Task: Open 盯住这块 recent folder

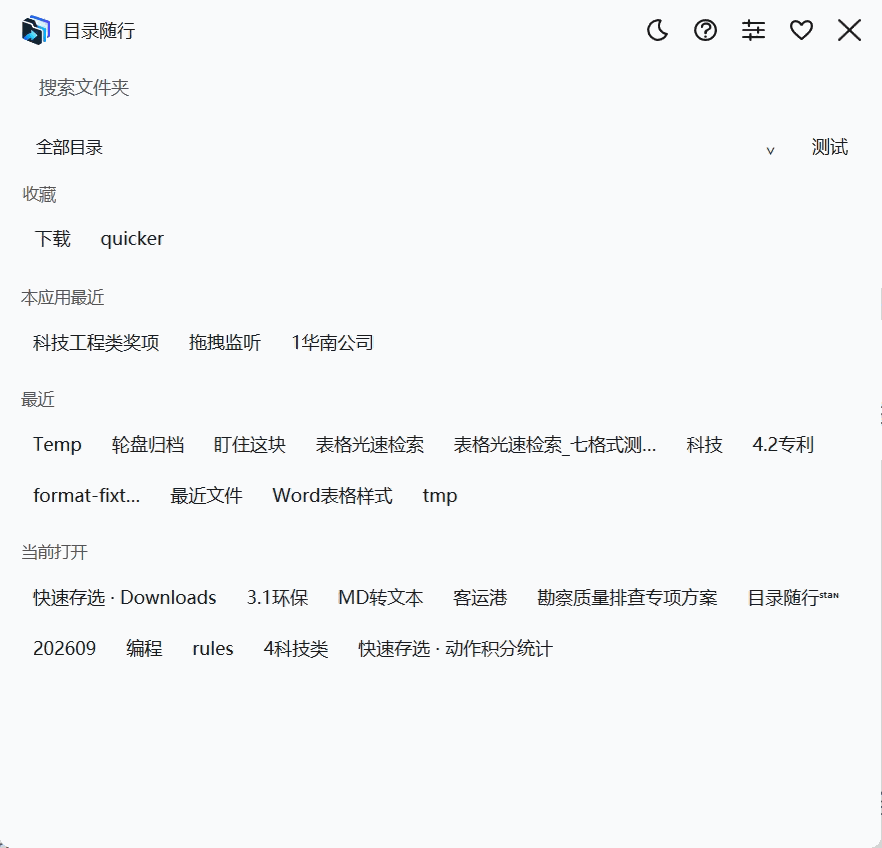Action: click(249, 445)
